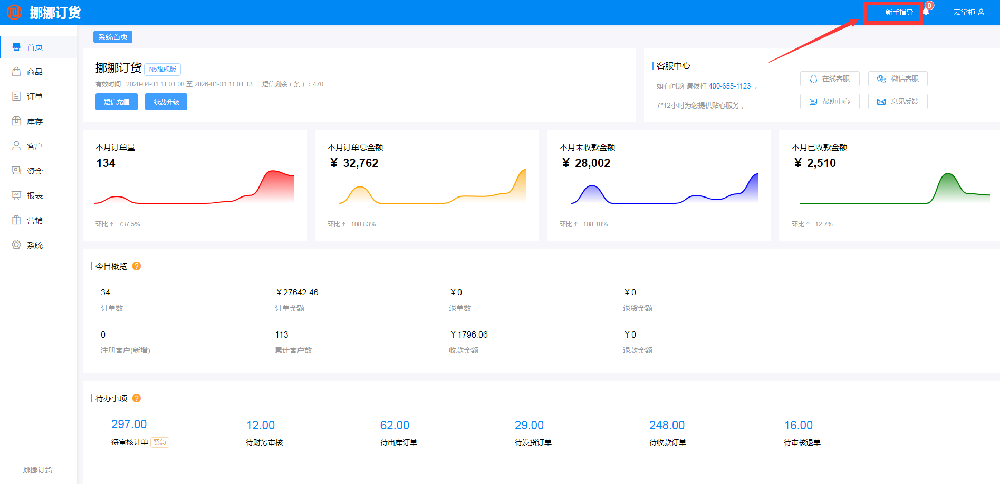Open the 297.00 pending item link
This screenshot has height=484, width=1000.
coord(129,425)
